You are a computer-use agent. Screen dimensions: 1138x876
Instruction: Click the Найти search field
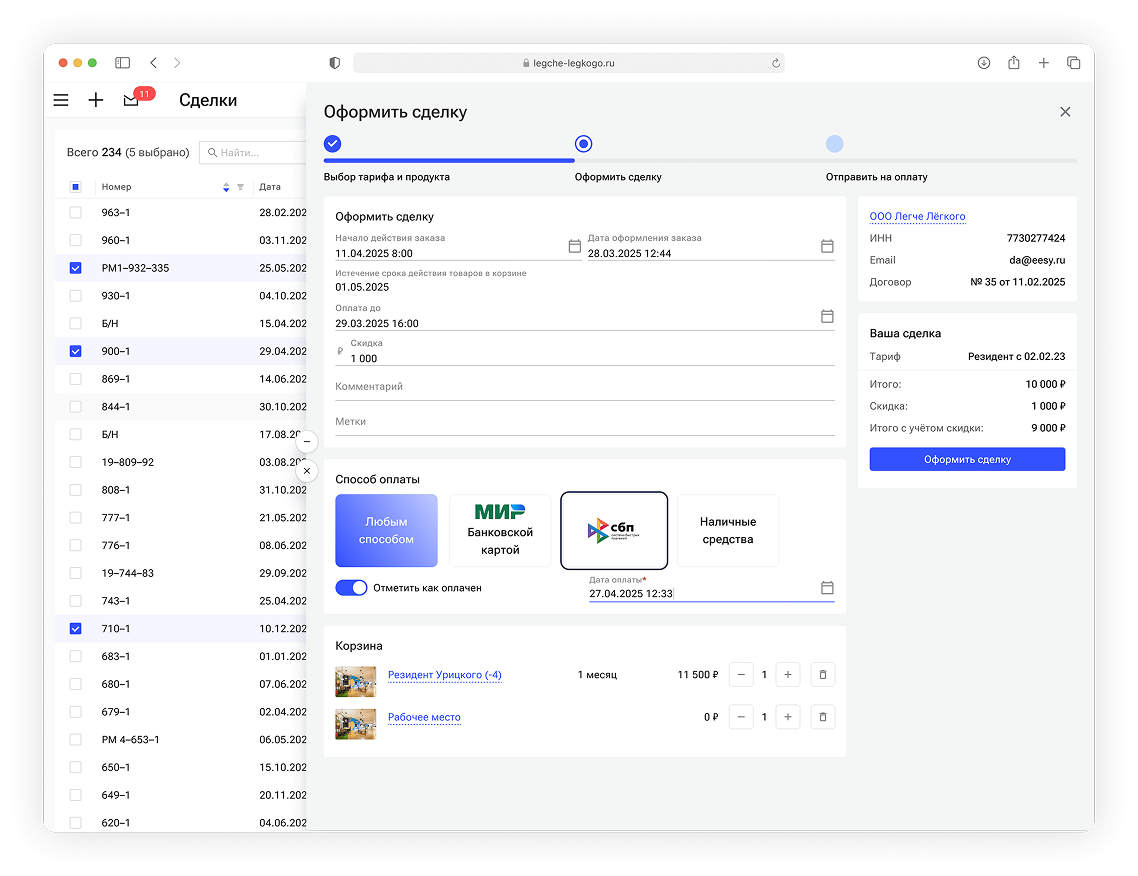[253, 152]
